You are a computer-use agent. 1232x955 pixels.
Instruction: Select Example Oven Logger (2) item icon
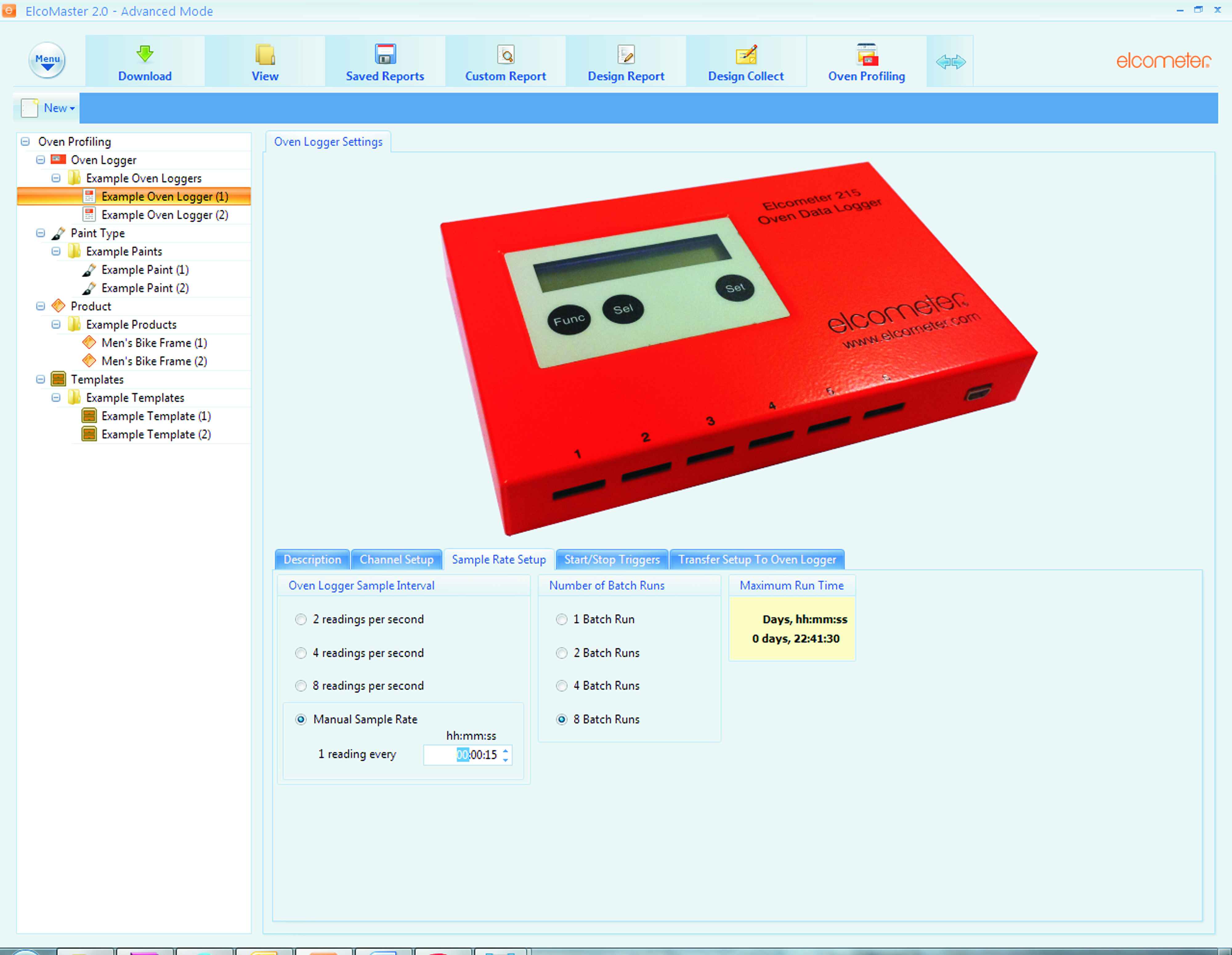[89, 214]
